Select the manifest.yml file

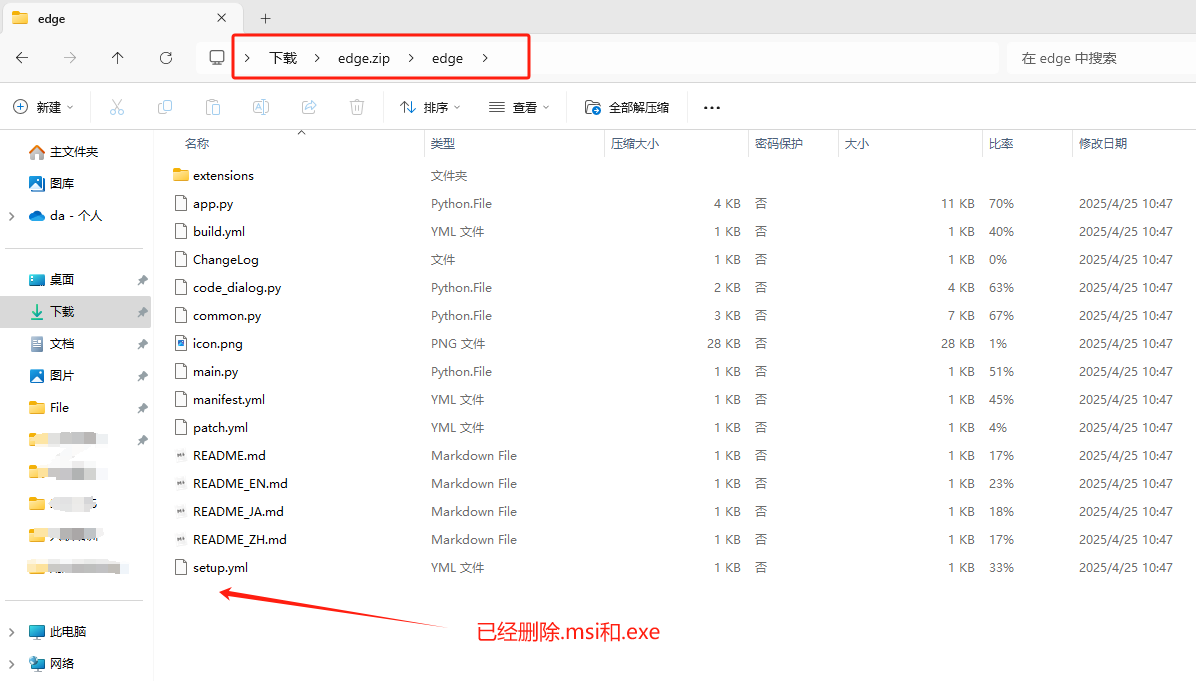[229, 400]
